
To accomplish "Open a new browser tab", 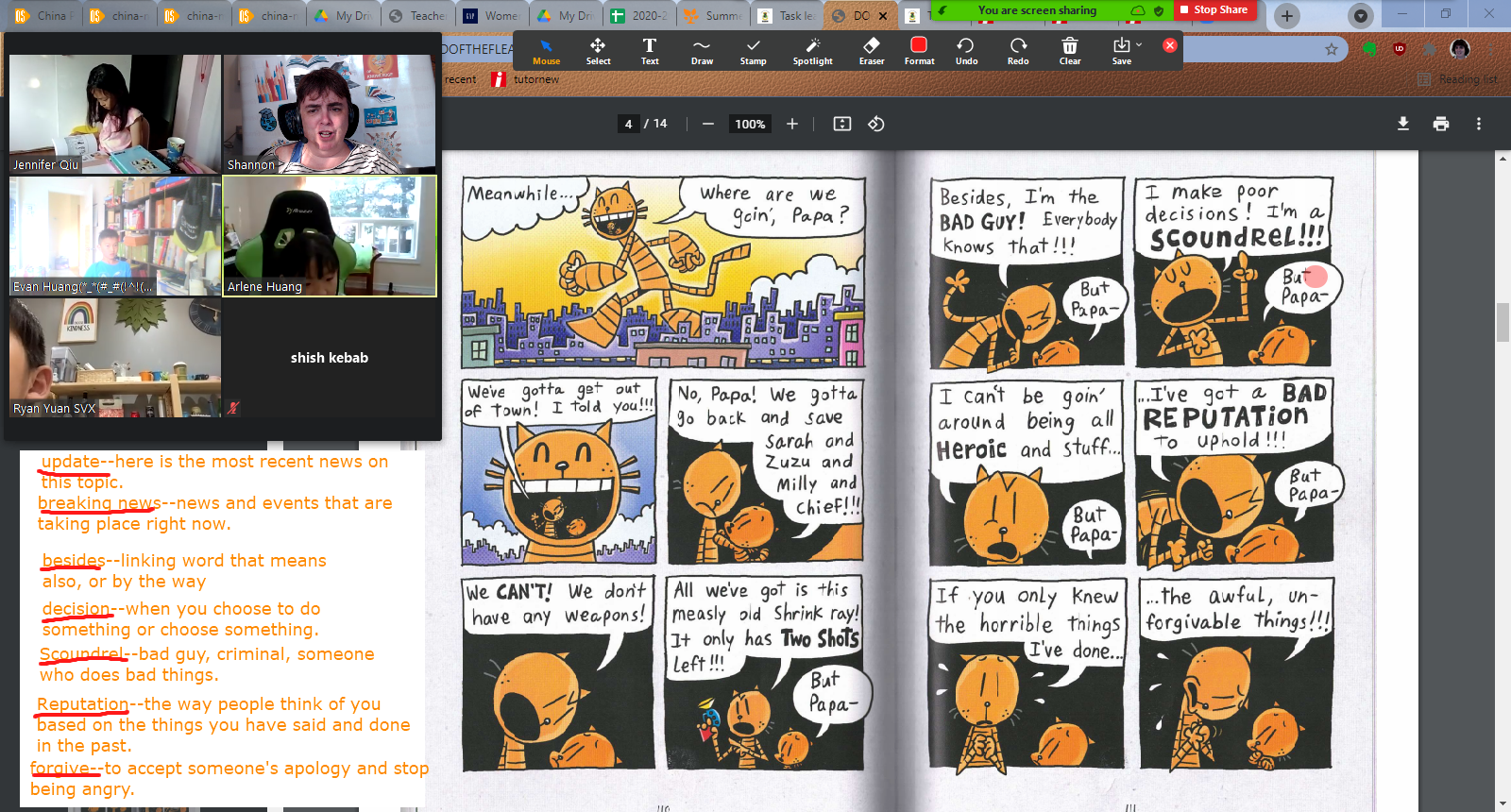I will (1286, 15).
